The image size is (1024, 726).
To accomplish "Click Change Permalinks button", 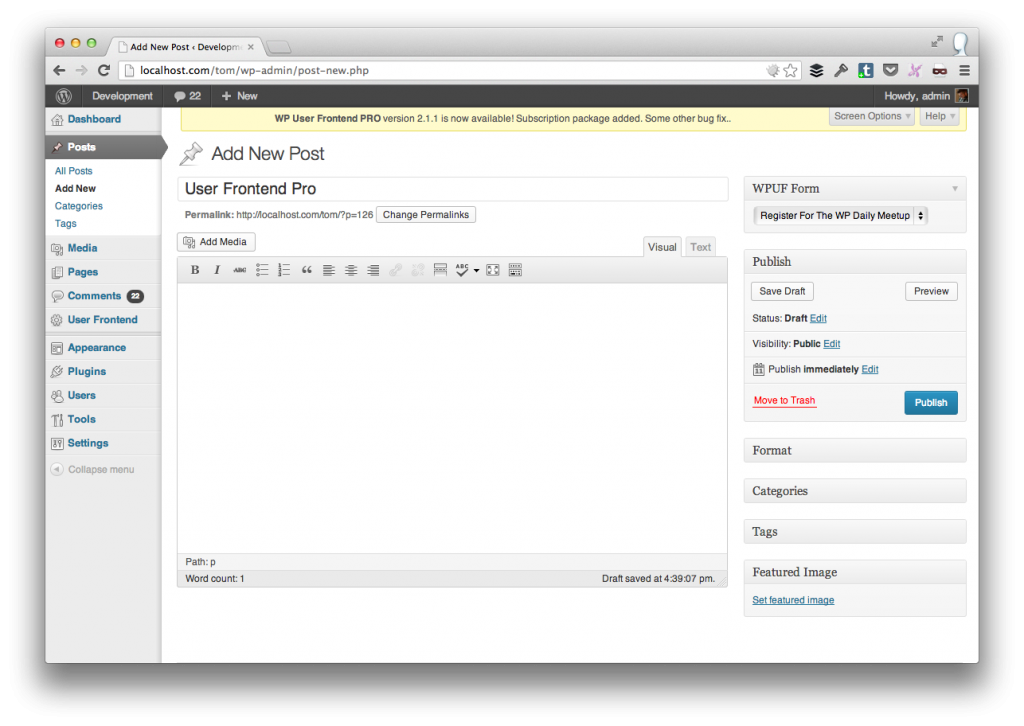I will click(x=426, y=215).
